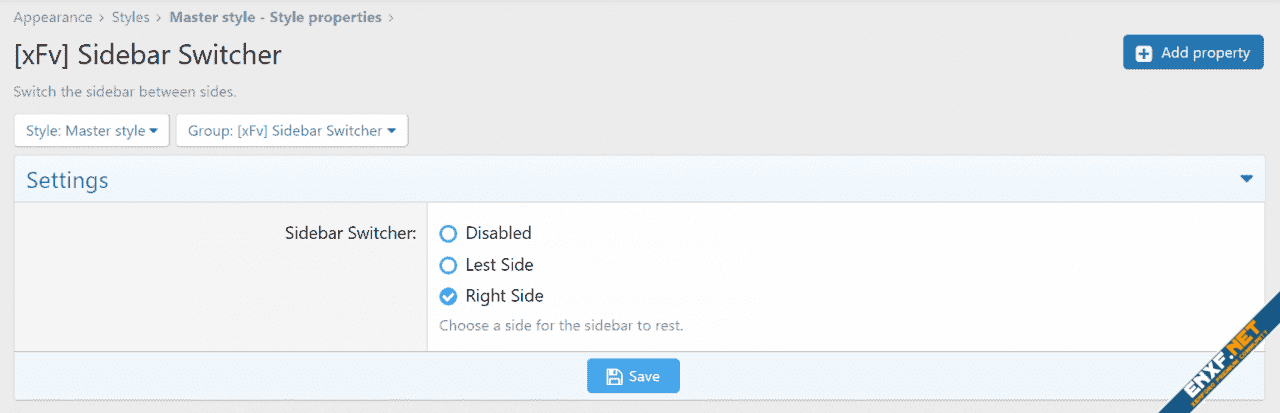This screenshot has height=413, width=1280.
Task: Collapse the Settings section with its arrow
Action: pos(1246,179)
